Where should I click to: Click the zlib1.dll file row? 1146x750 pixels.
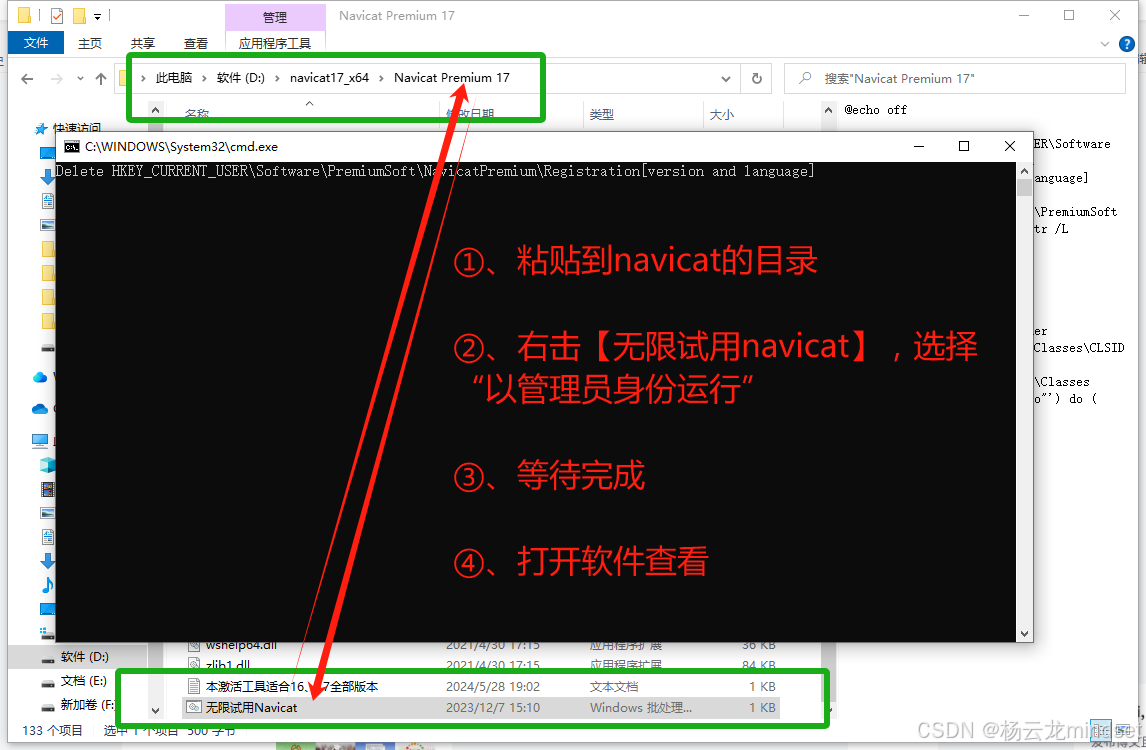[x=481, y=664]
